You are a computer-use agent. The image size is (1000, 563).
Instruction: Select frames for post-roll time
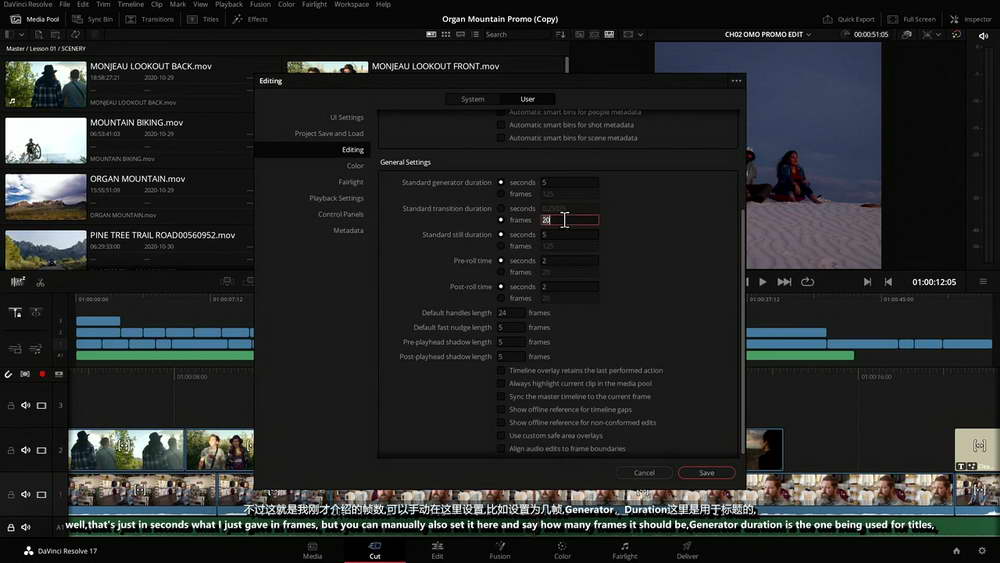[501, 298]
